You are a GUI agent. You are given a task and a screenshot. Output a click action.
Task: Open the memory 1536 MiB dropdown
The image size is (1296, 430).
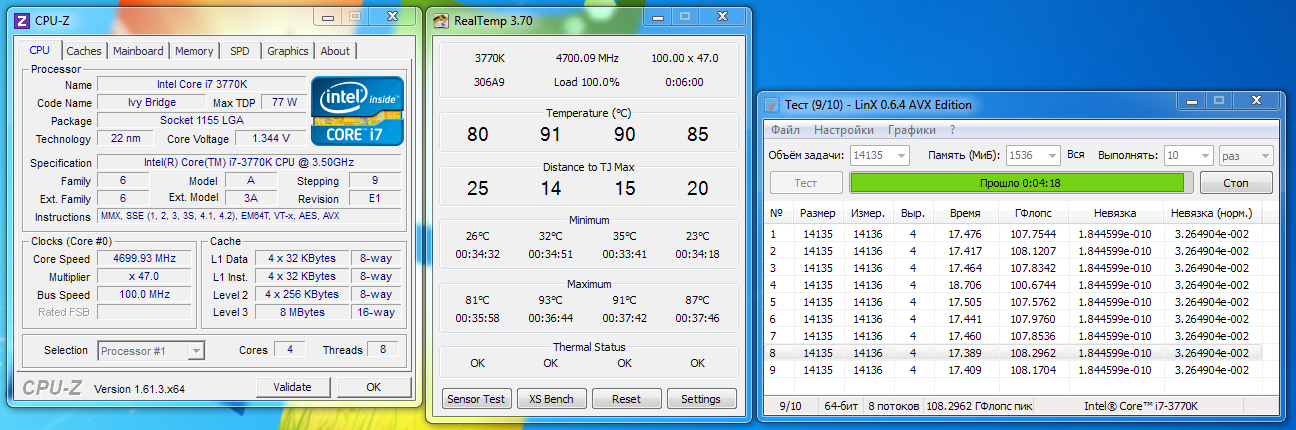click(x=1034, y=155)
